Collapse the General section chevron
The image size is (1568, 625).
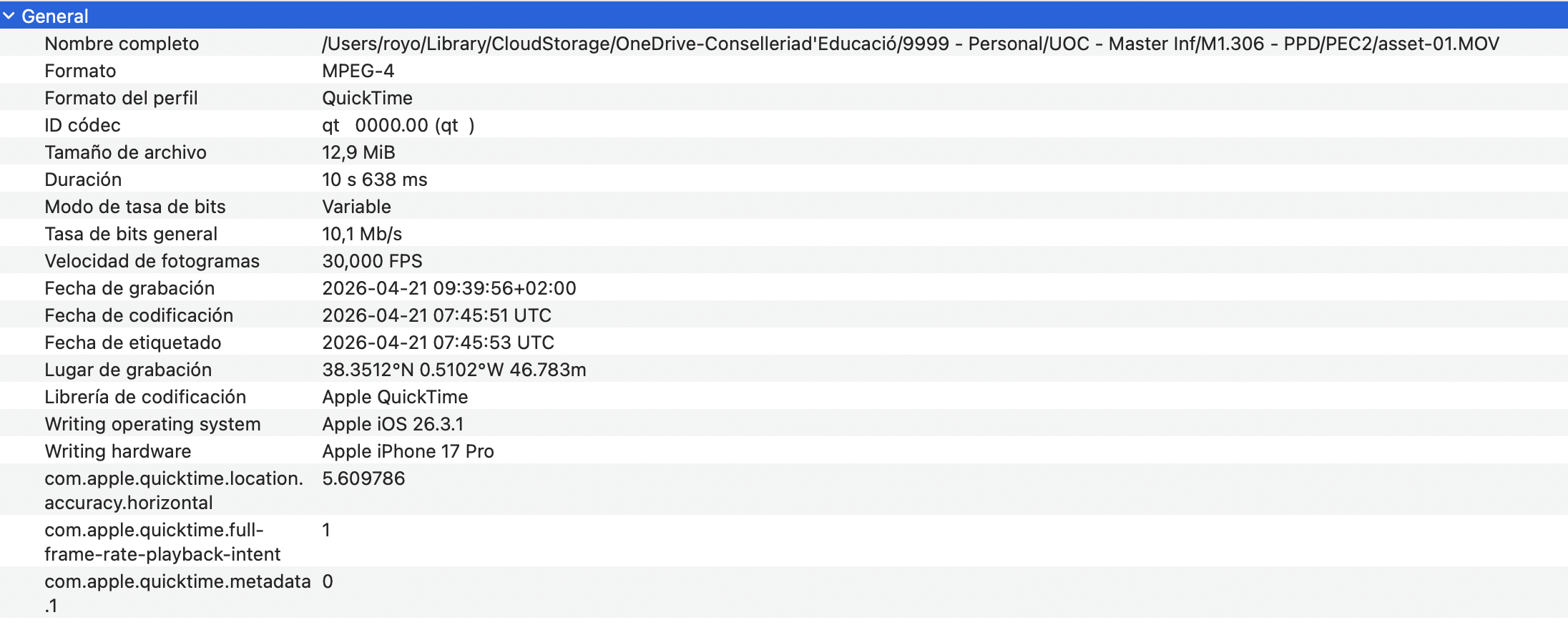point(9,16)
